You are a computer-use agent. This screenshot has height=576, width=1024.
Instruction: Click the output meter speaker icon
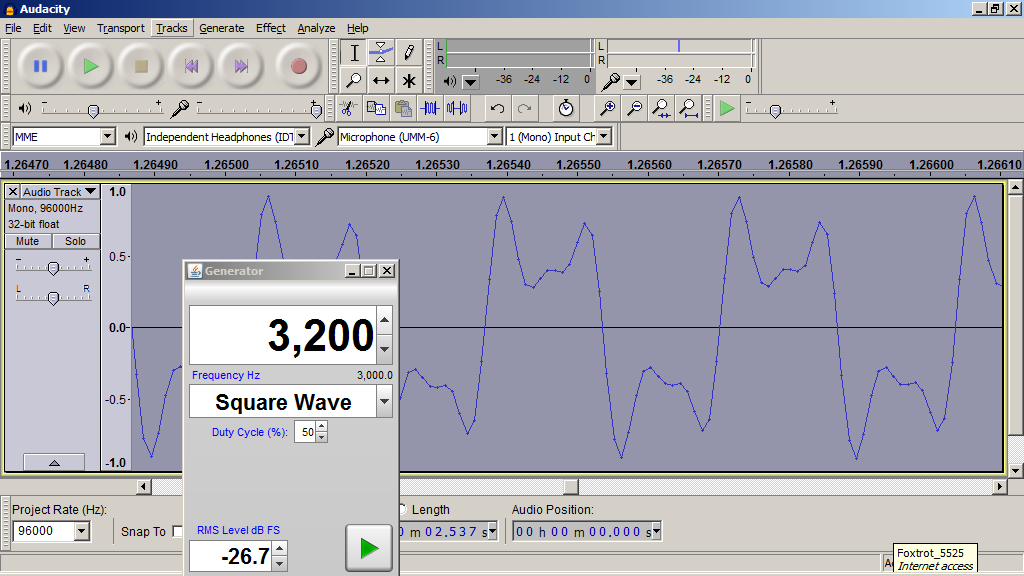[x=449, y=82]
